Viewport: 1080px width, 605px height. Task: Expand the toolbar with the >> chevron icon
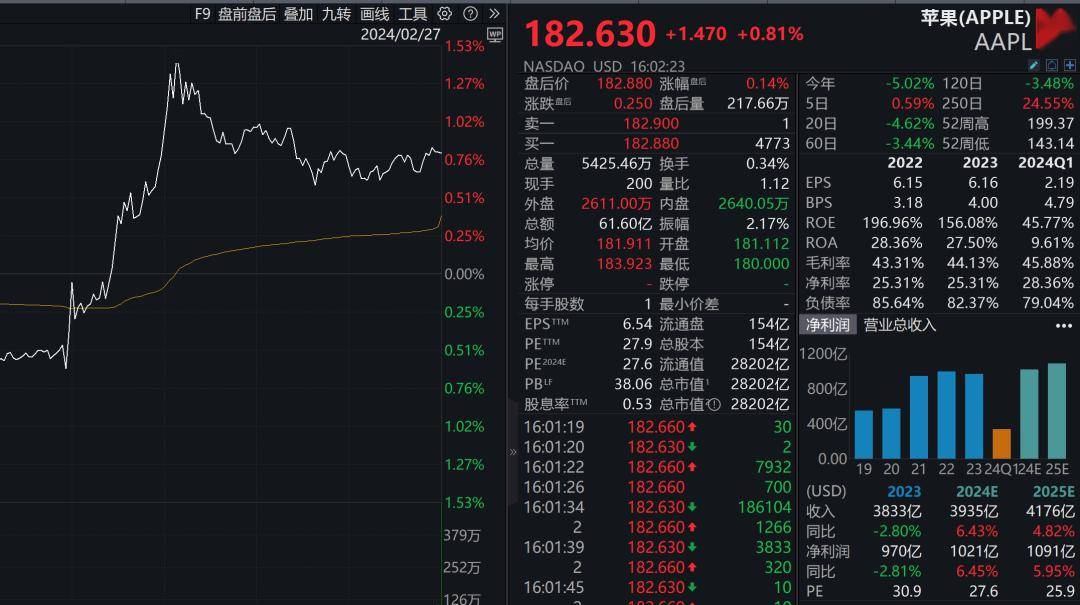(x=492, y=15)
